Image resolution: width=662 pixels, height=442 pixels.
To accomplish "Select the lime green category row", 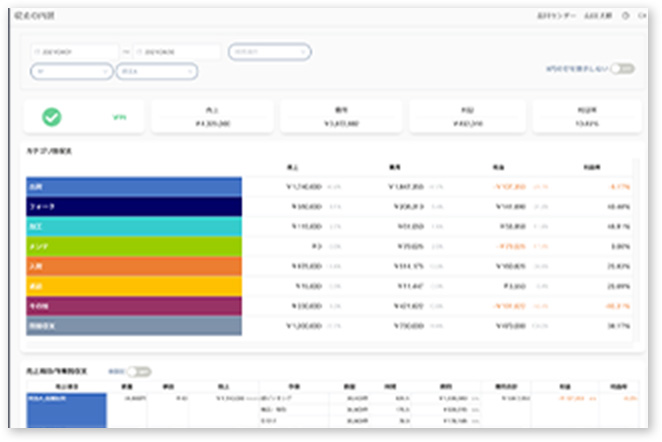I will 134,246.
